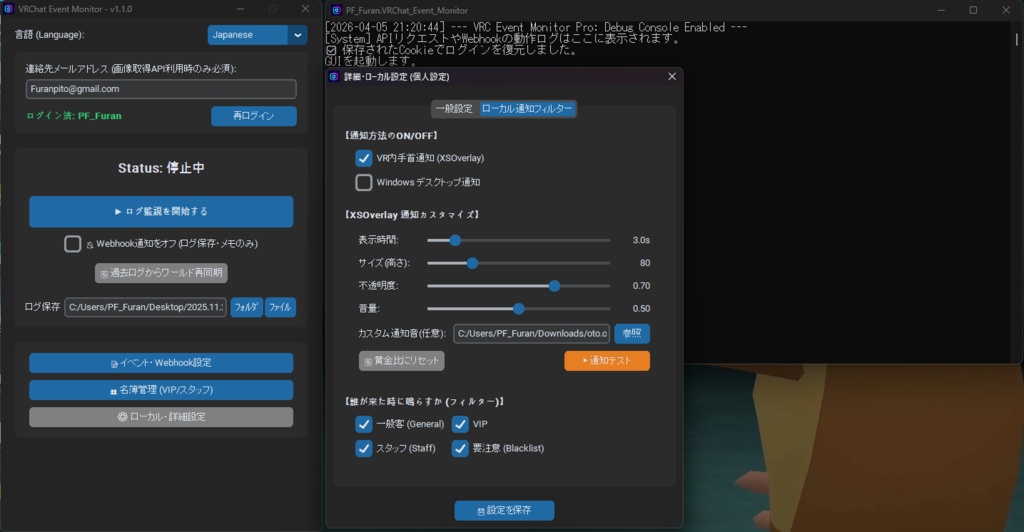
Task: Close the VRChat Event Monitor window
Action: click(305, 9)
